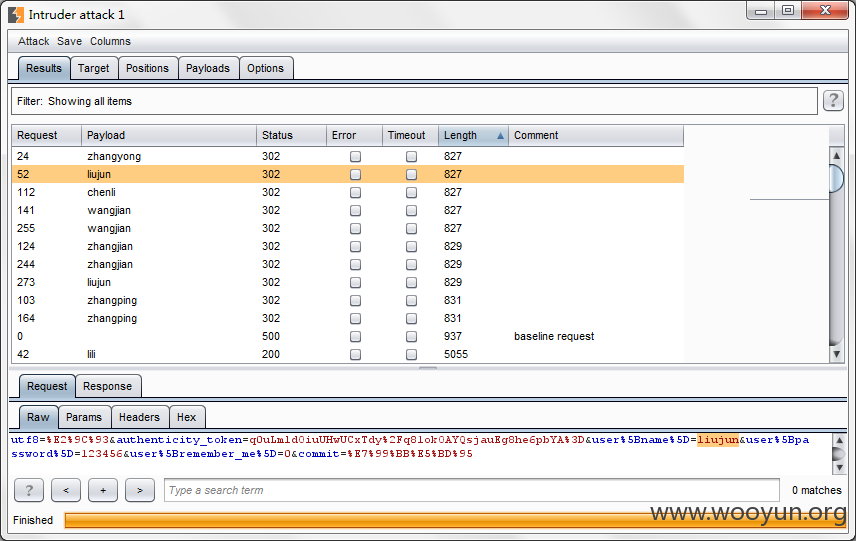856x541 pixels.
Task: Switch to the Response tab
Action: [x=108, y=387]
